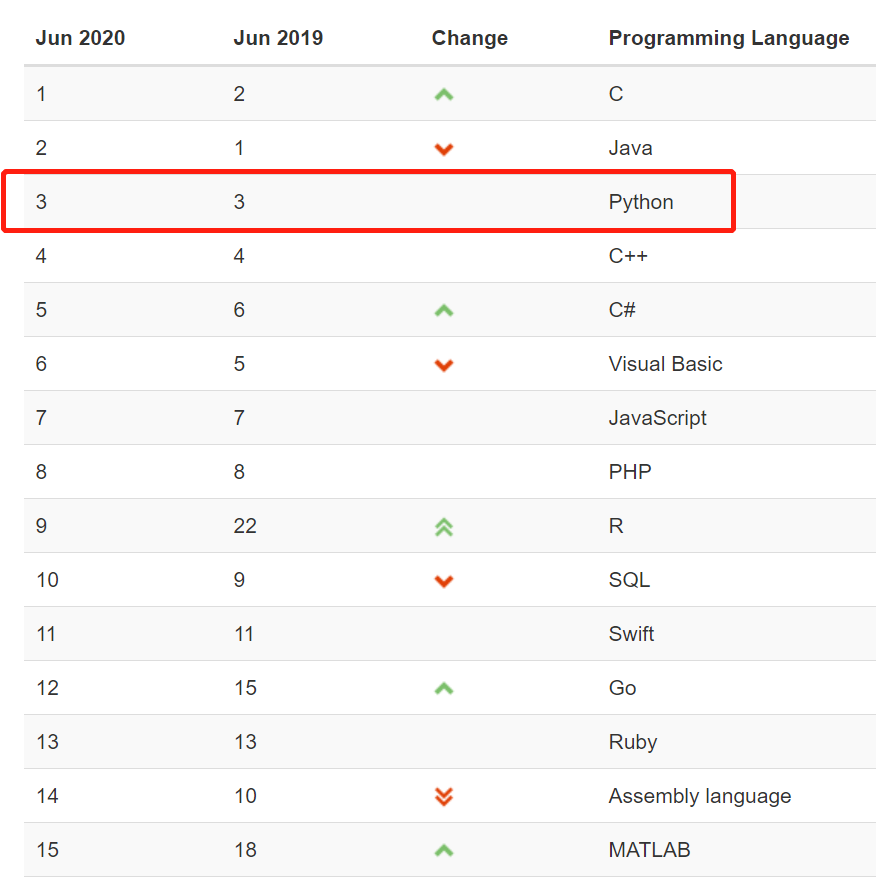Screen dimensions: 876x888
Task: Click the green up arrow in C row
Action: [444, 95]
